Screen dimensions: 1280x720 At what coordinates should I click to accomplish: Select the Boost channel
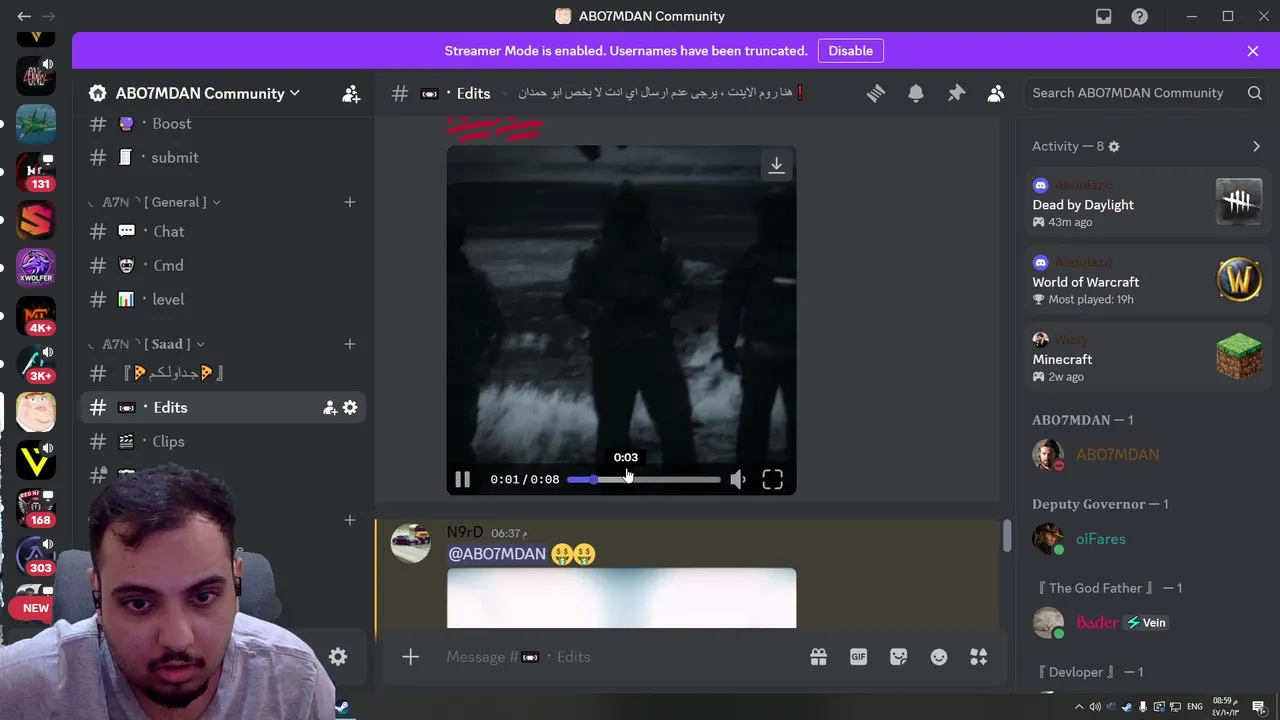[222, 123]
